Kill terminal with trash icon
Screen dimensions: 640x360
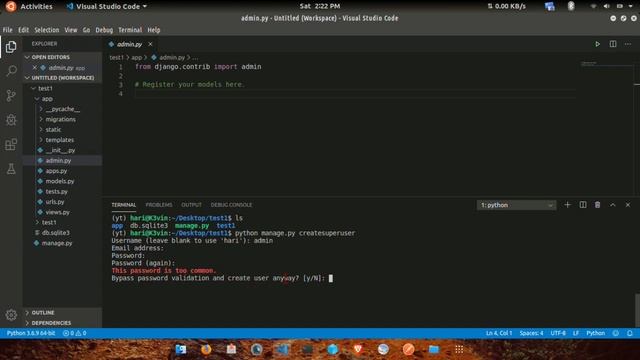(598, 205)
